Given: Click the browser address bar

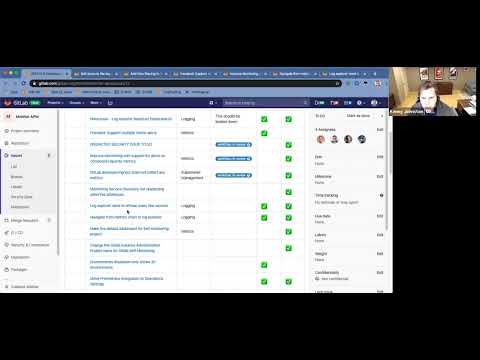Looking at the screenshot, I should point(185,83).
